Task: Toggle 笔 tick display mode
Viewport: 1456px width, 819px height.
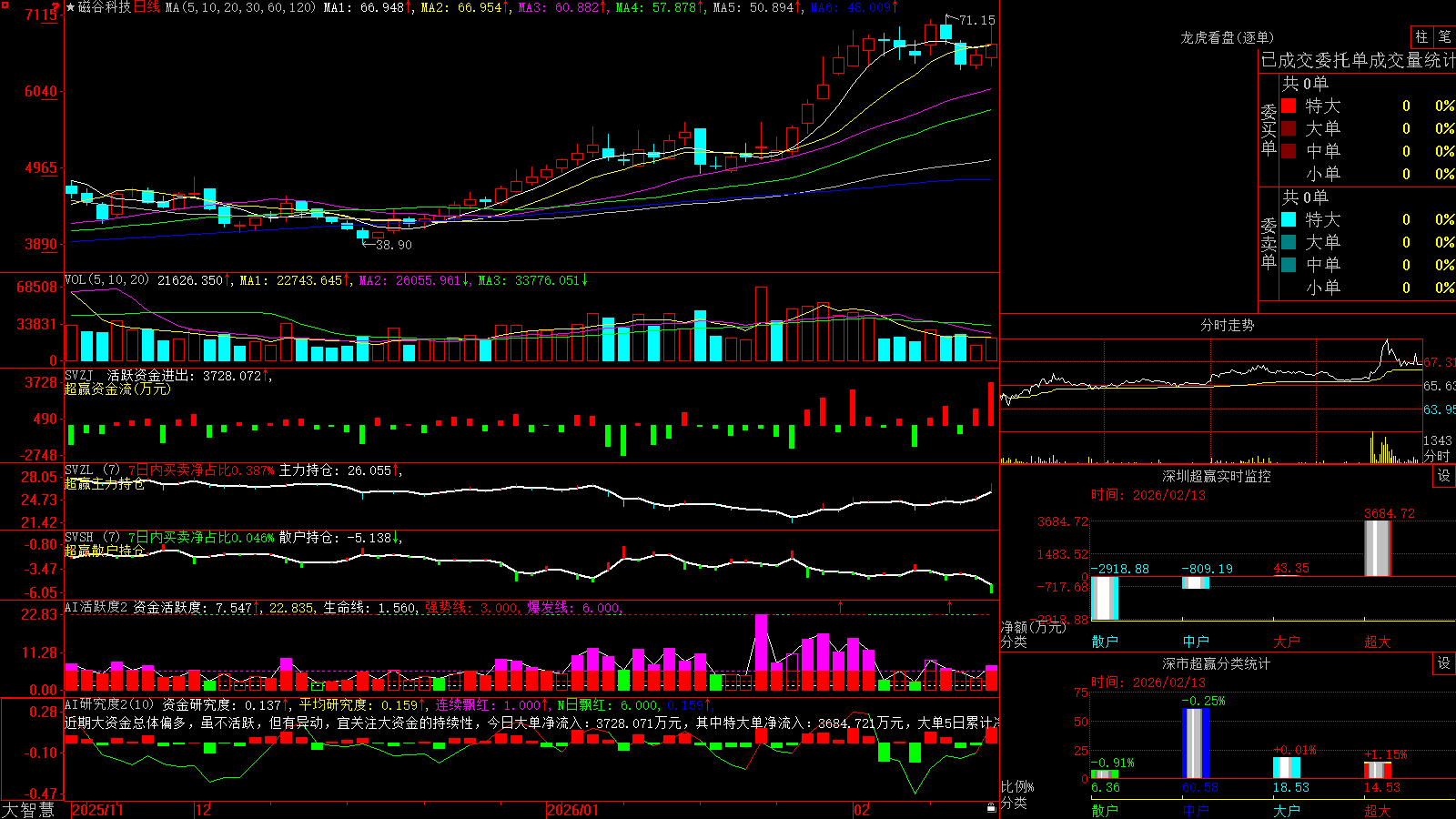Action: 1444,37
